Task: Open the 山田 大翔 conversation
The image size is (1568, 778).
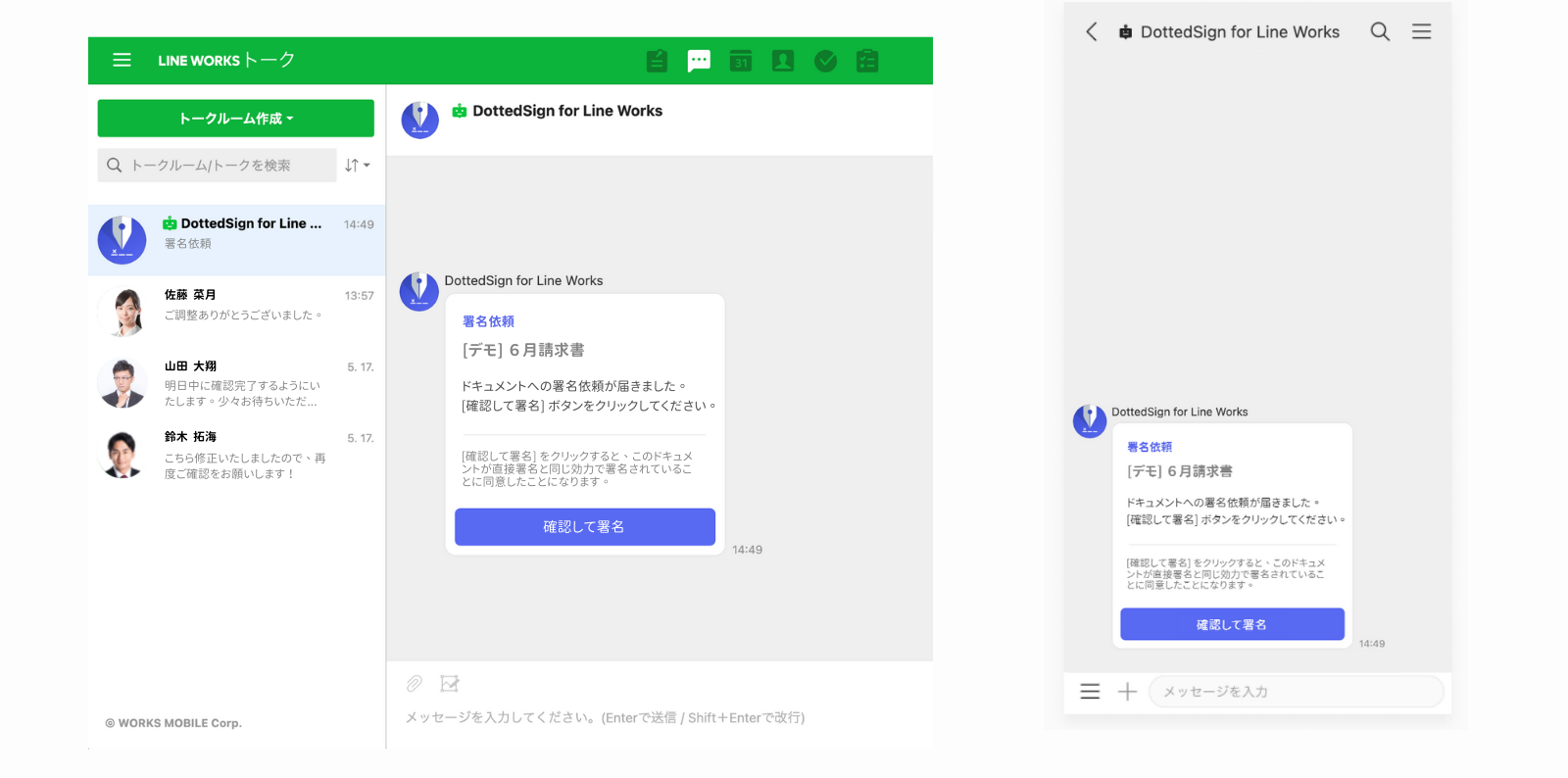Action: 236,382
